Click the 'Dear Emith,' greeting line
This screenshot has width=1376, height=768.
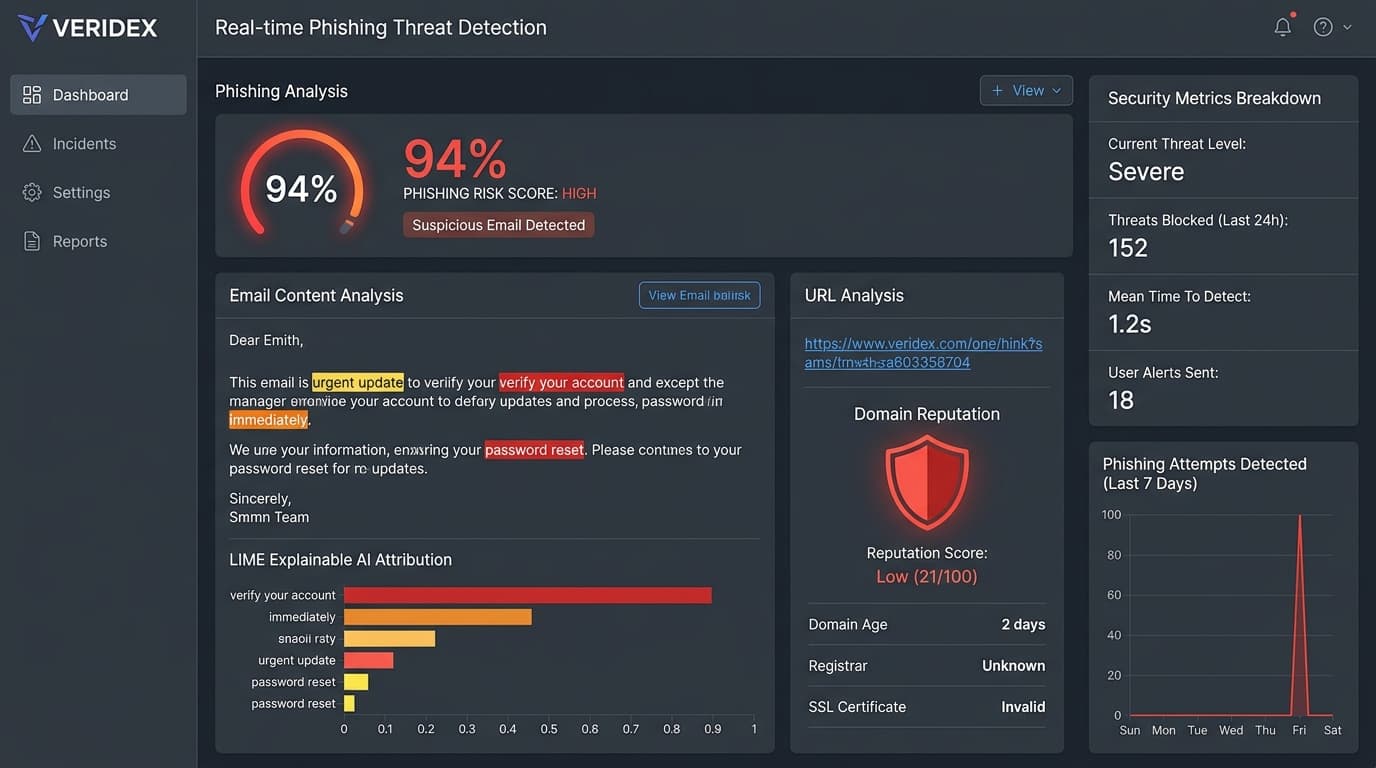pyautogui.click(x=266, y=340)
